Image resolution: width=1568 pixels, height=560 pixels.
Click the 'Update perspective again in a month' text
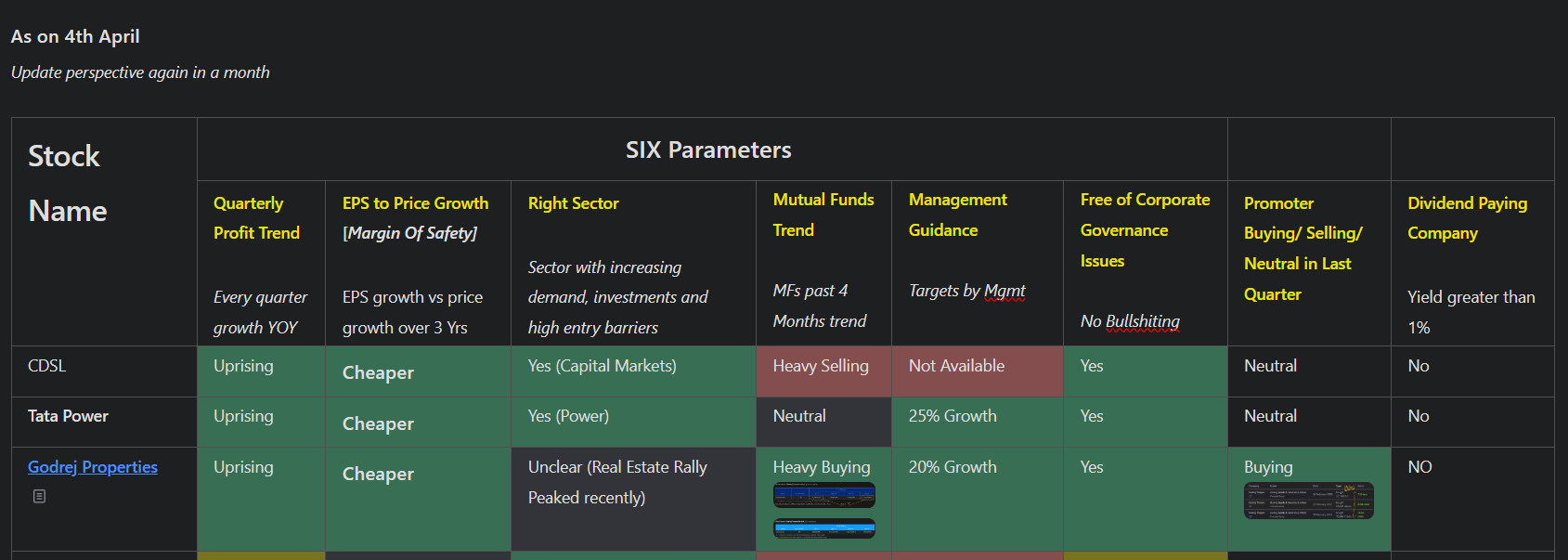coord(140,72)
